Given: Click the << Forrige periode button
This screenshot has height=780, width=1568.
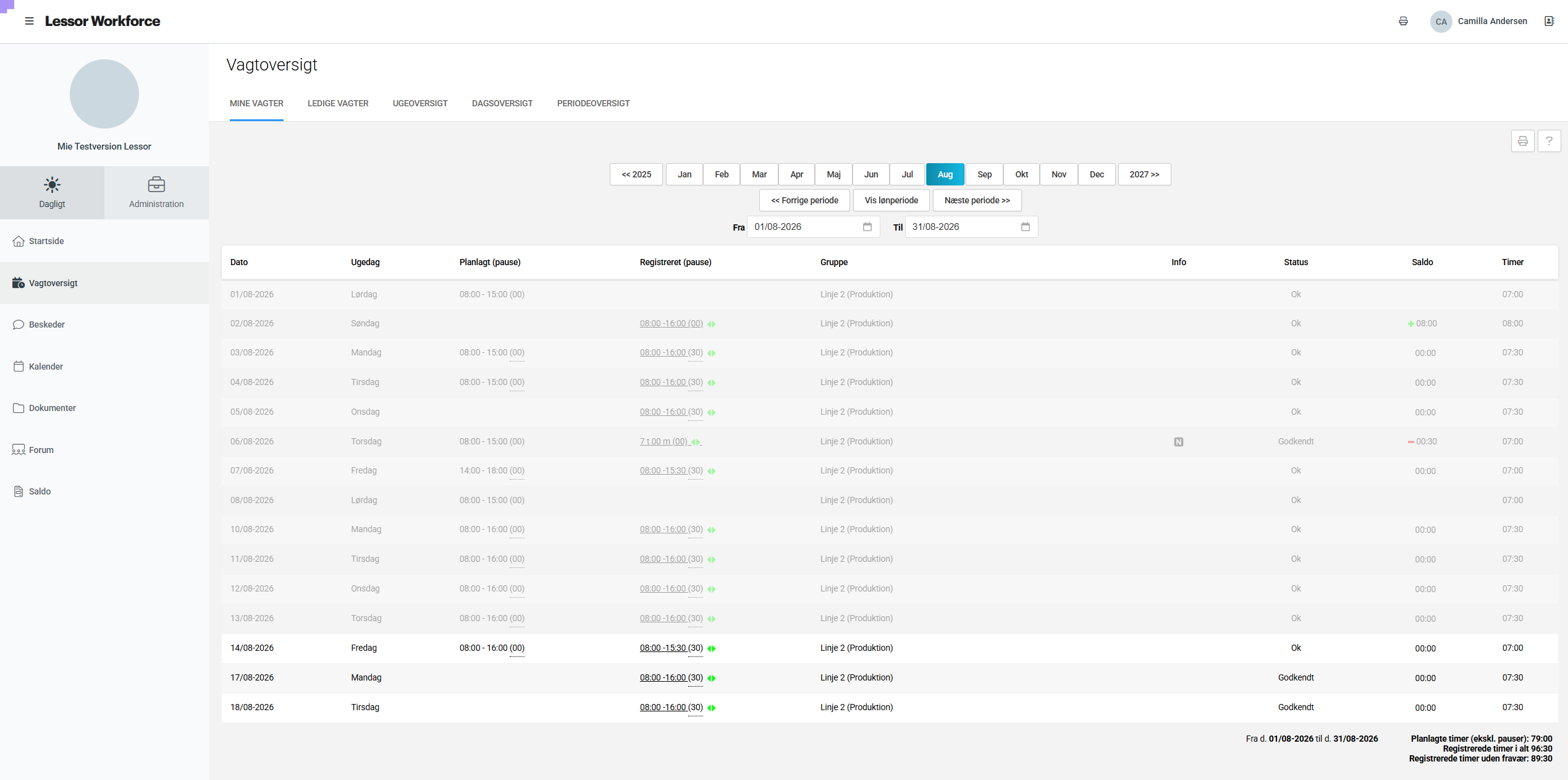Looking at the screenshot, I should (804, 200).
